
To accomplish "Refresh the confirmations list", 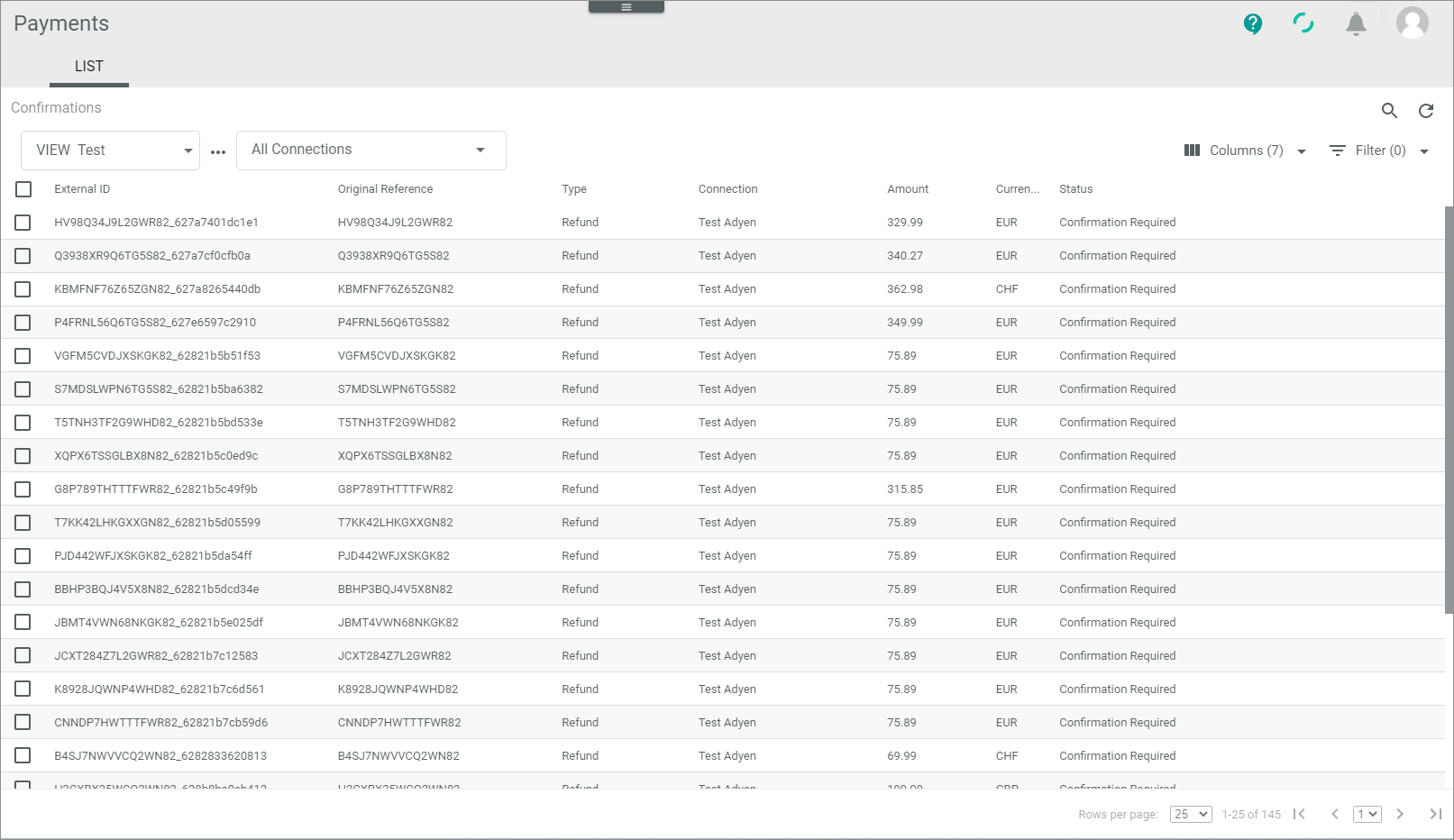I will coord(1426,111).
